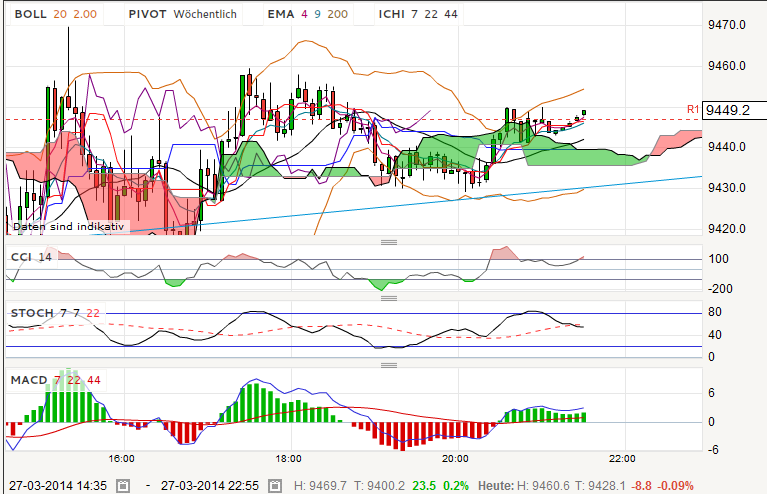Click the 9430.0 price axis label
The image size is (767, 494).
tap(727, 187)
